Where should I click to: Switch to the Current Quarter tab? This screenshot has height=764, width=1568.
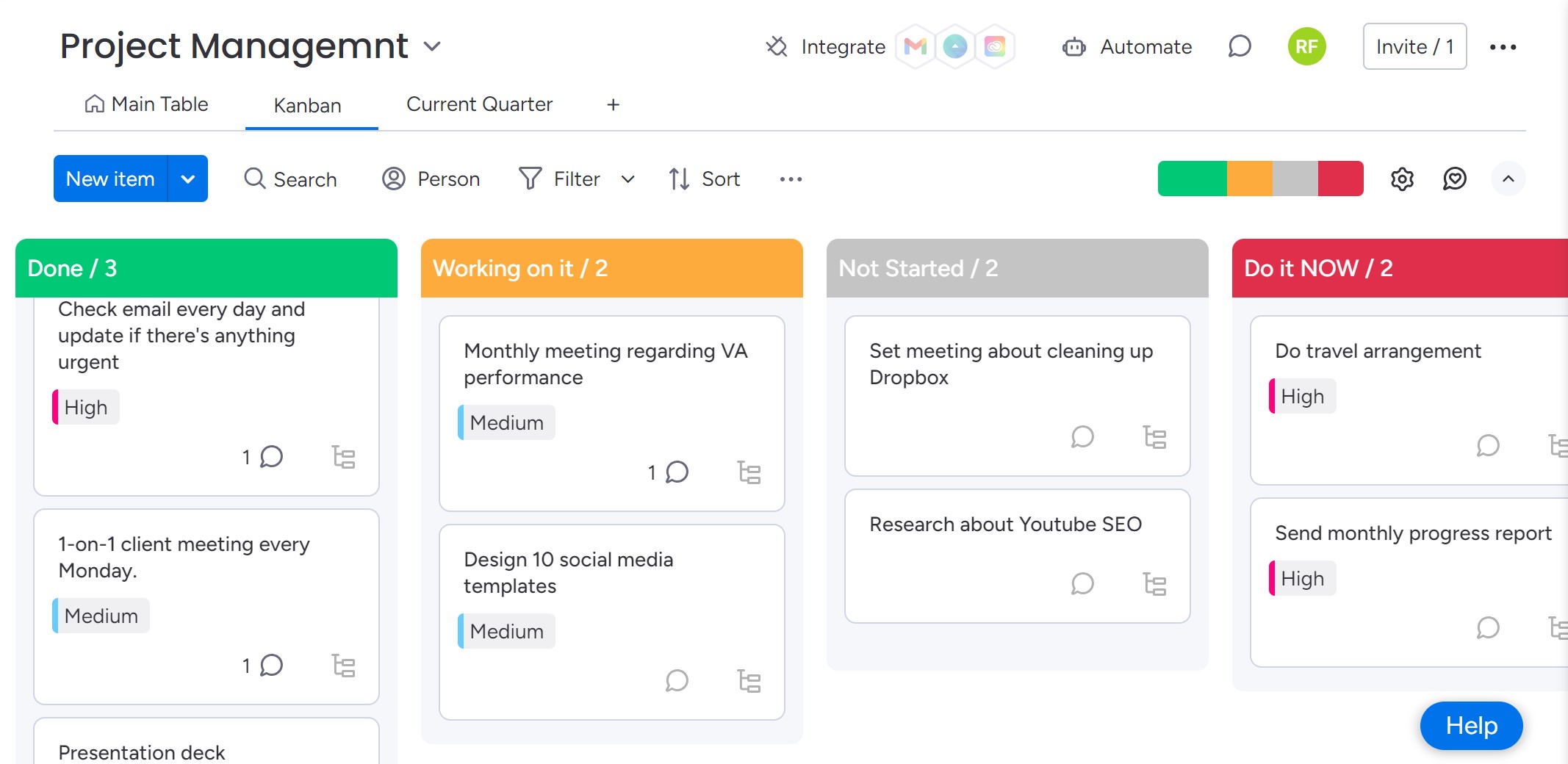[479, 104]
